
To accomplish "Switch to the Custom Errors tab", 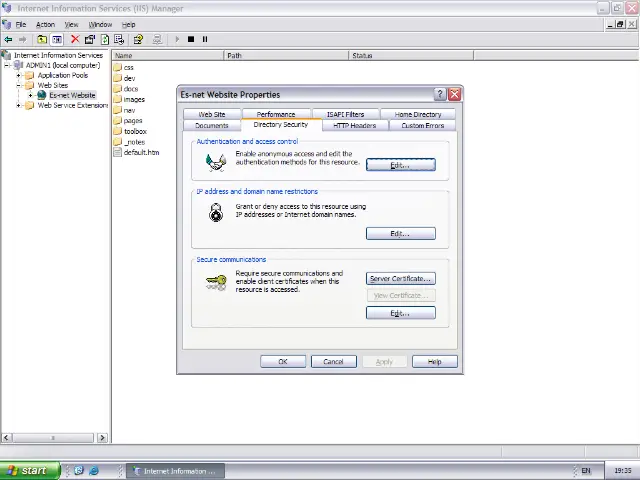I will pyautogui.click(x=422, y=125).
